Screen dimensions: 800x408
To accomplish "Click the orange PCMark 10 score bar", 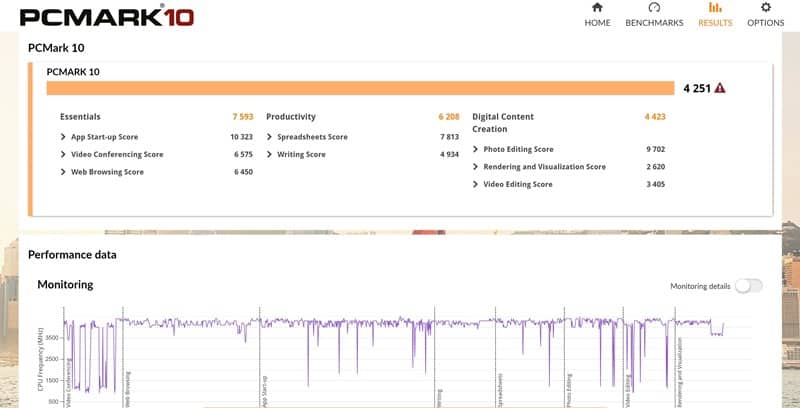I will point(360,88).
